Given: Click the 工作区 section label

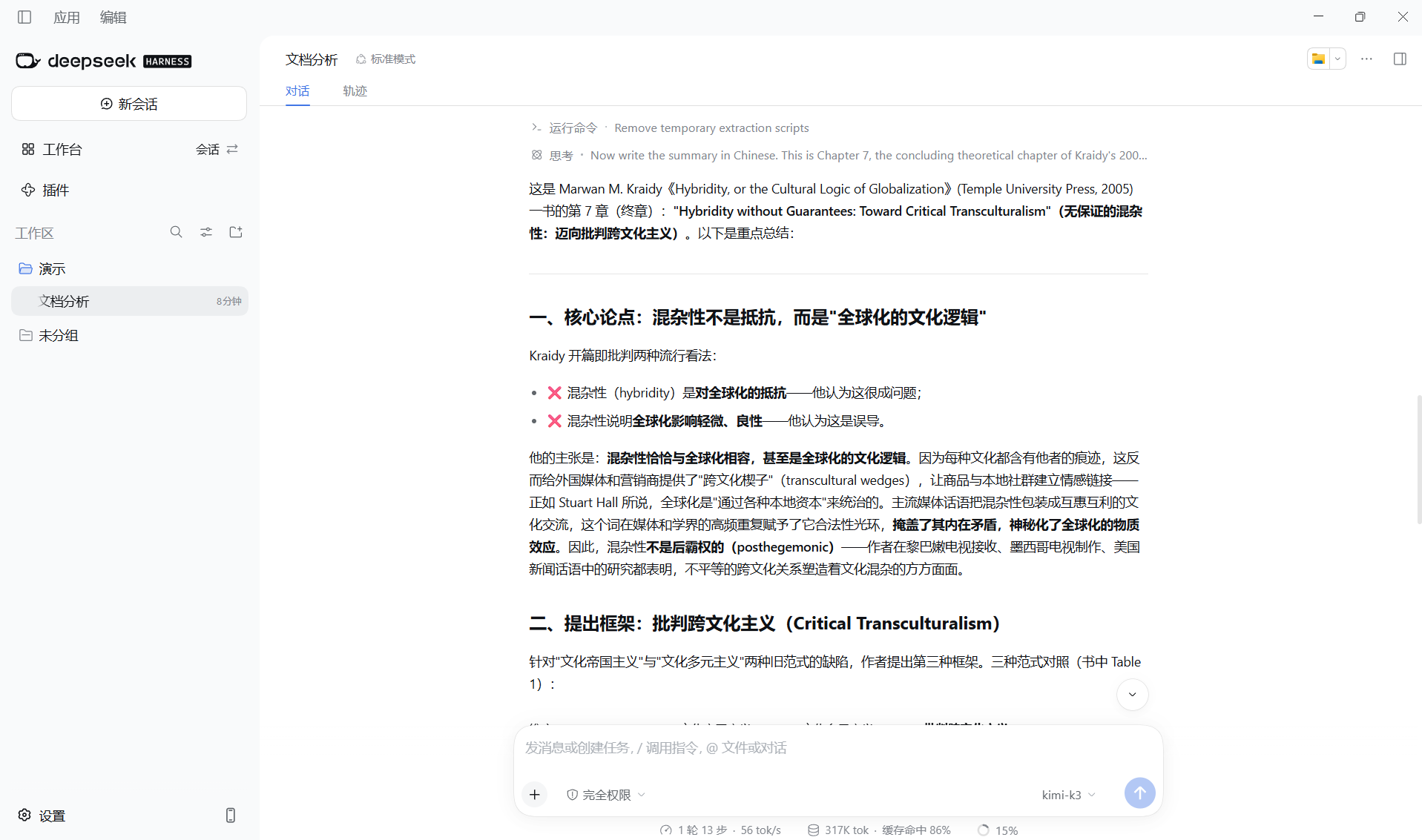Looking at the screenshot, I should point(34,233).
